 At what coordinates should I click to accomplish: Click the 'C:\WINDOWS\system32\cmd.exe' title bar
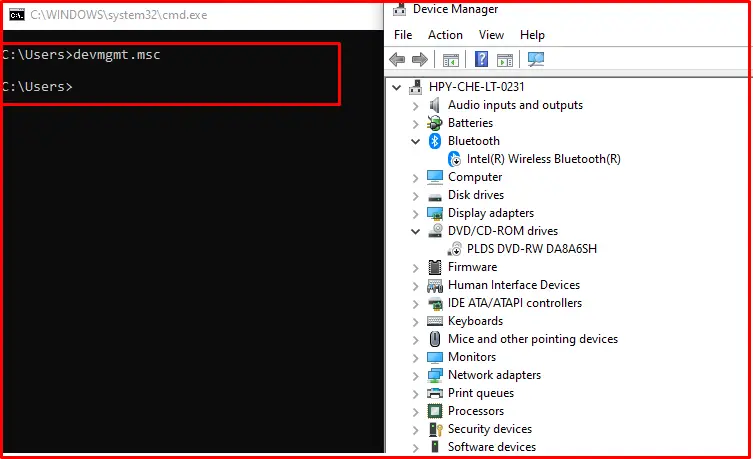[x=192, y=15]
